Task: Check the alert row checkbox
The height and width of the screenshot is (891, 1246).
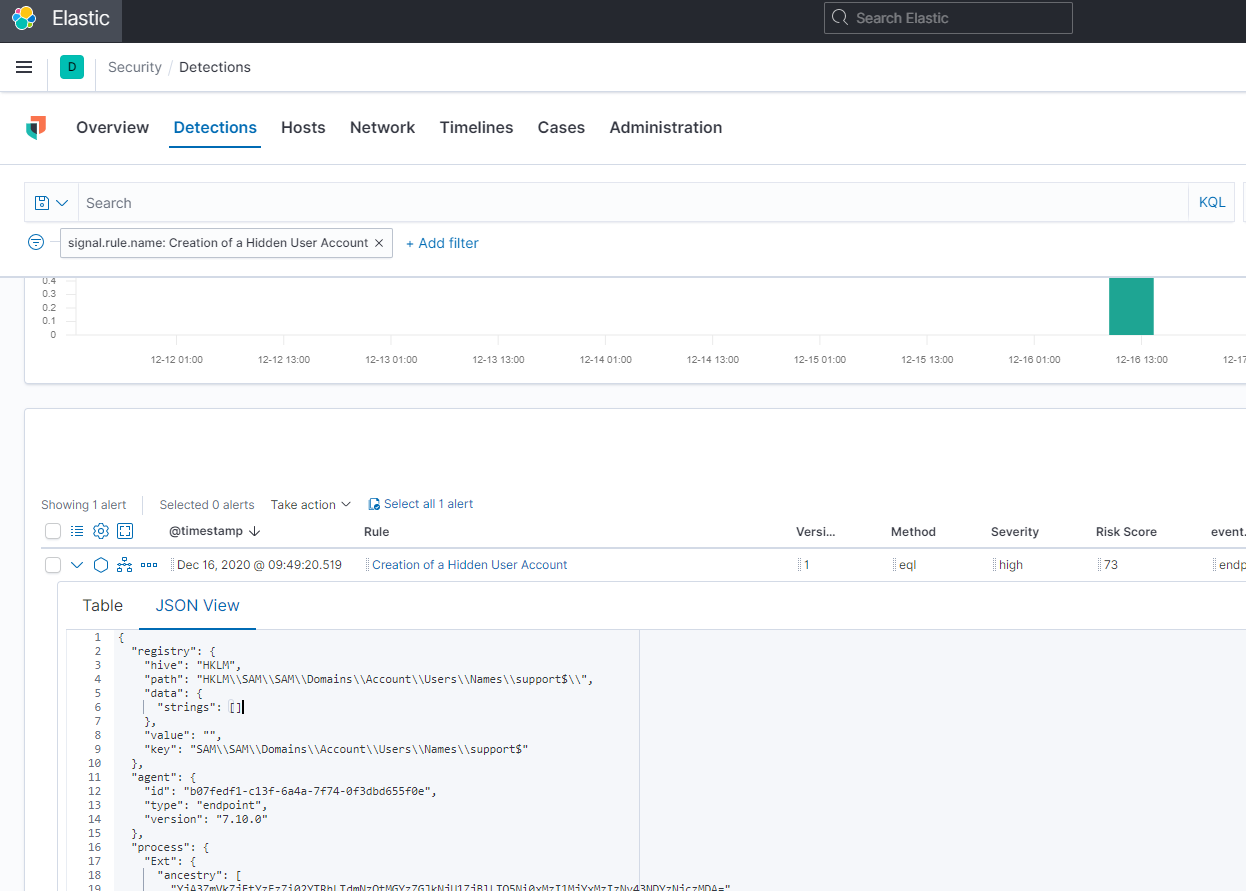Action: click(53, 565)
